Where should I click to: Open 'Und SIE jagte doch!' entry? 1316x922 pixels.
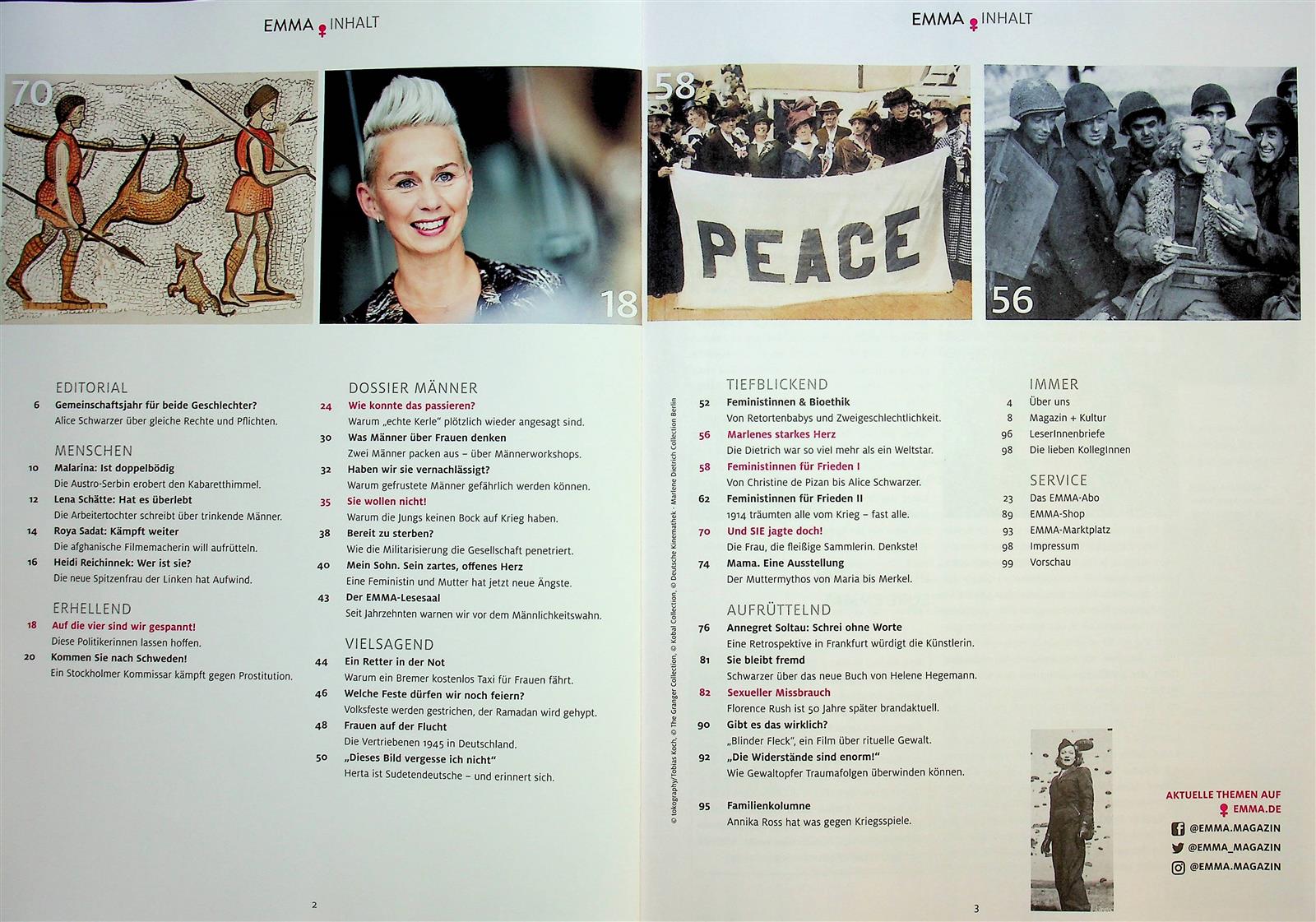click(775, 530)
